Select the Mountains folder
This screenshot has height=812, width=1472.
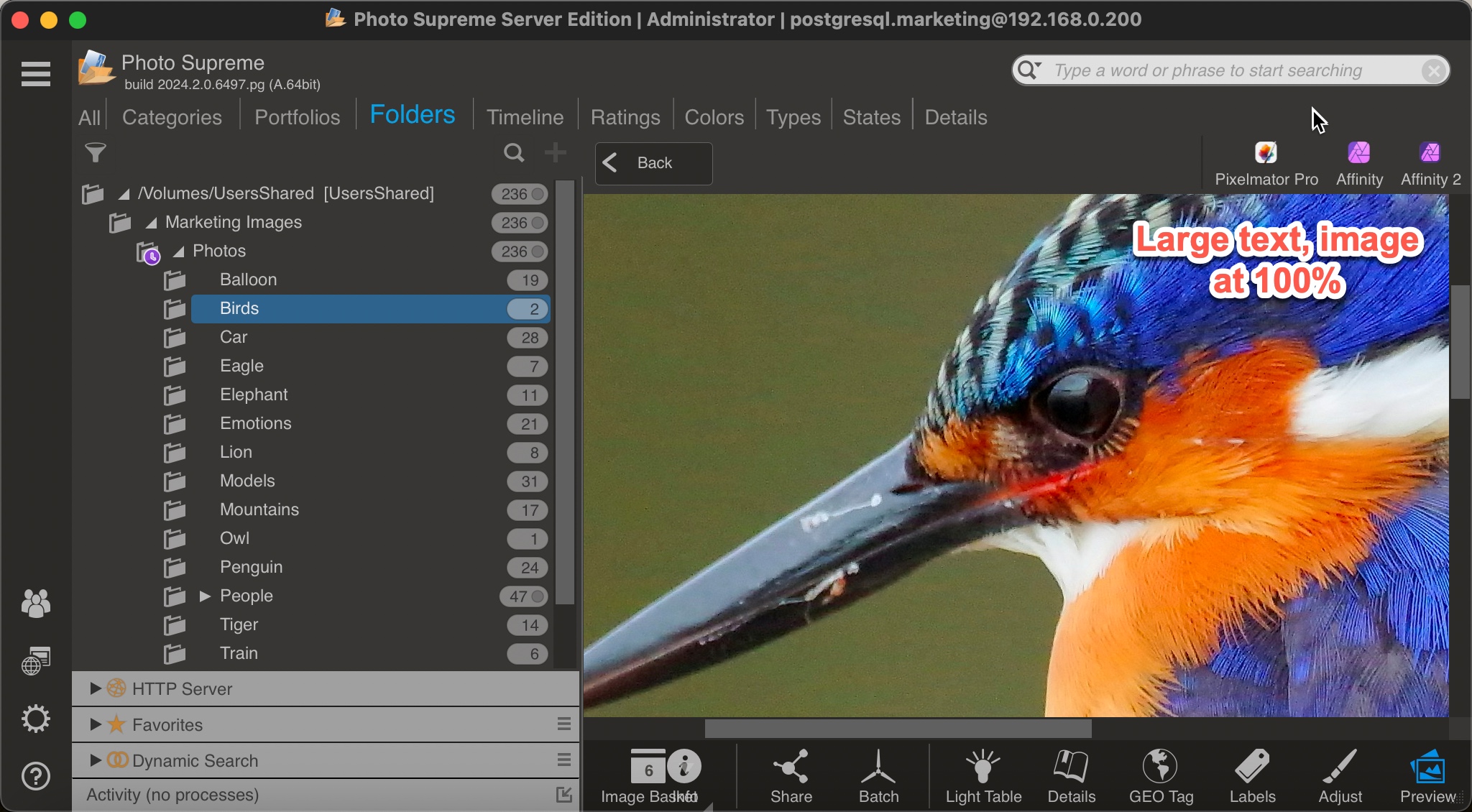click(371, 509)
